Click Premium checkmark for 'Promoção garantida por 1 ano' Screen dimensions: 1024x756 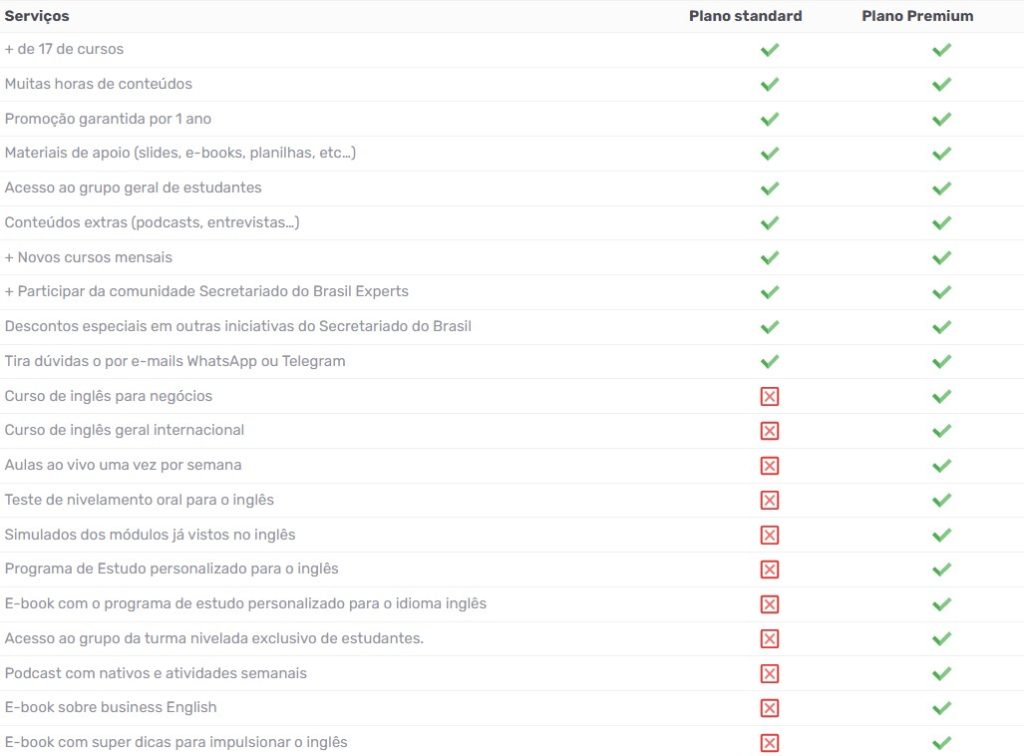tap(941, 119)
